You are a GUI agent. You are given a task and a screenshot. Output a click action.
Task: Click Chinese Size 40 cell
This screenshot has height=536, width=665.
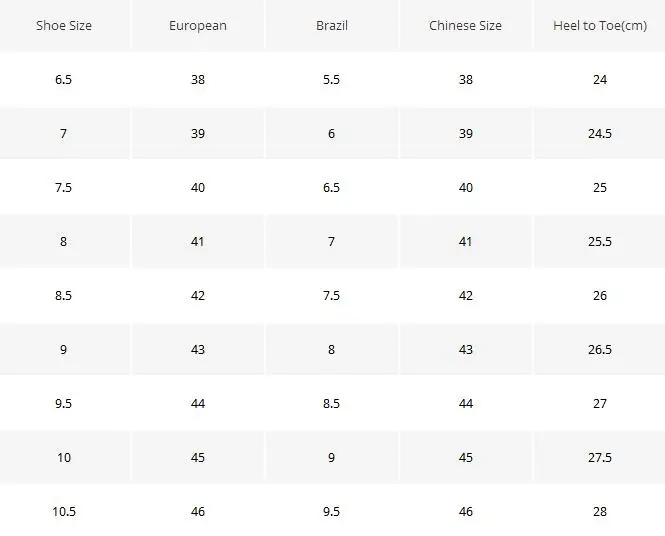[x=465, y=187]
